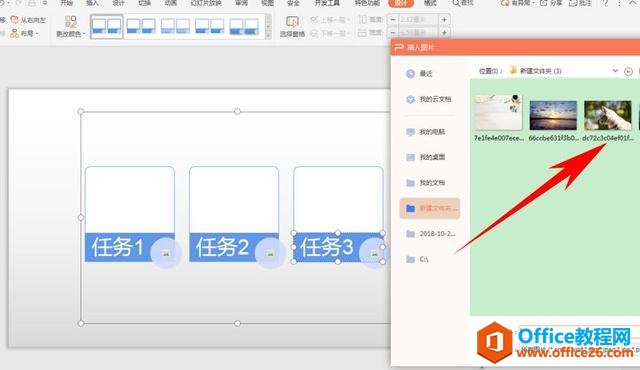Select the second SmartArt style thumbnail

tap(141, 26)
